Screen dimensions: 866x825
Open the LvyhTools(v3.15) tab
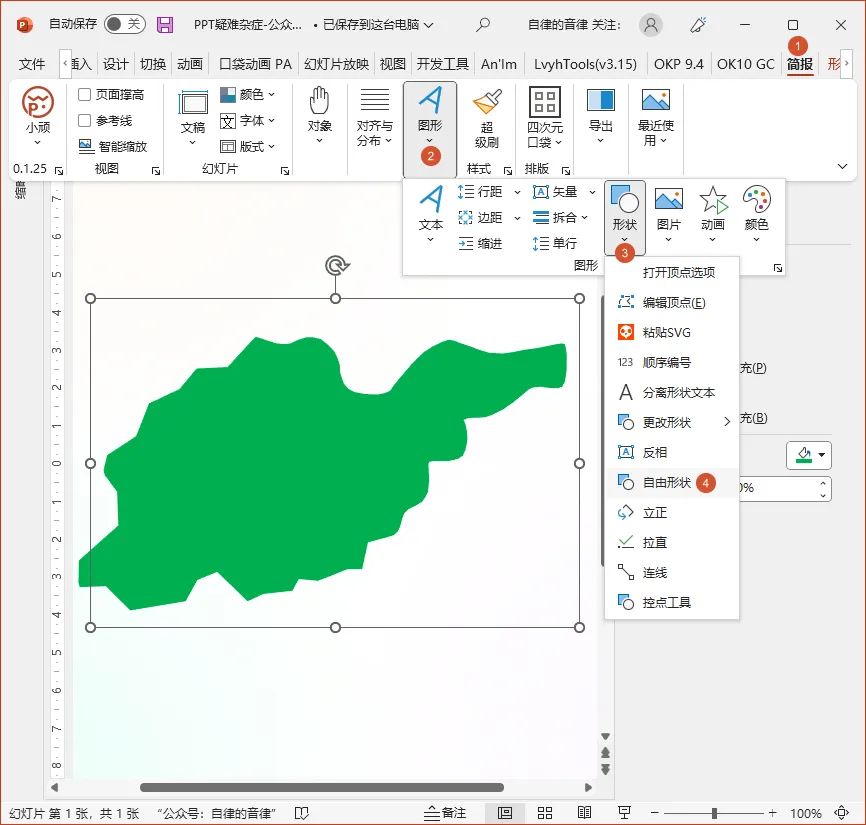pyautogui.click(x=585, y=64)
